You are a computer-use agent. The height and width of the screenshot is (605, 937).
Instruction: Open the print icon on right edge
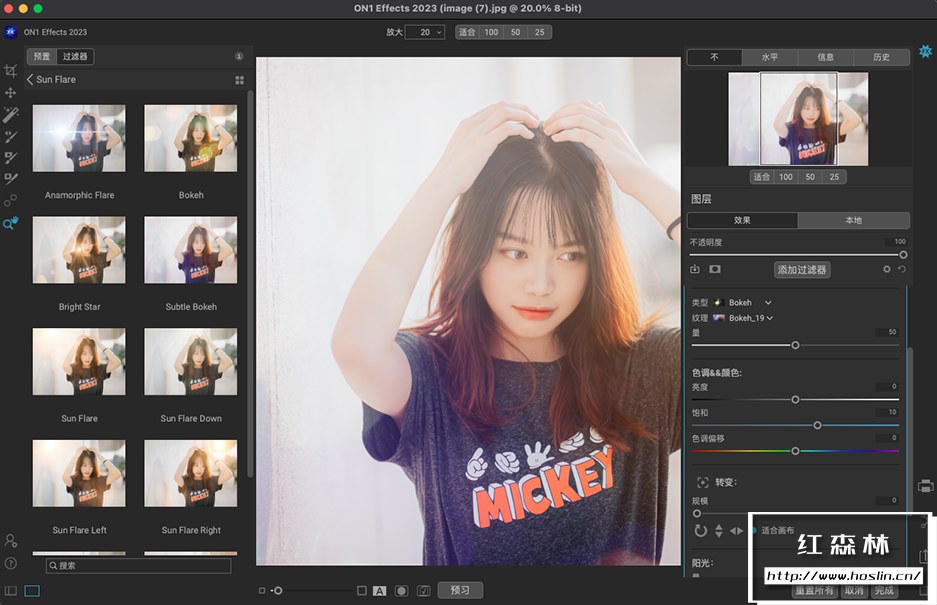coord(926,485)
